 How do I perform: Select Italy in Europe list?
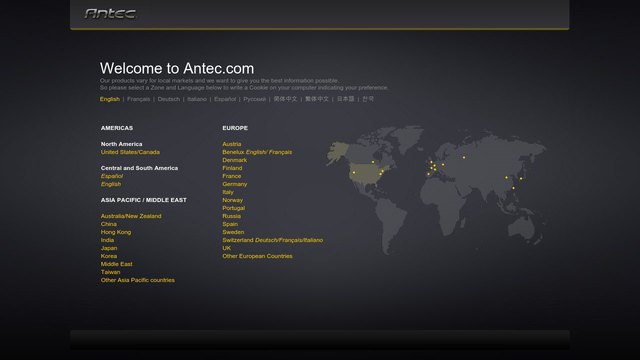(228, 192)
